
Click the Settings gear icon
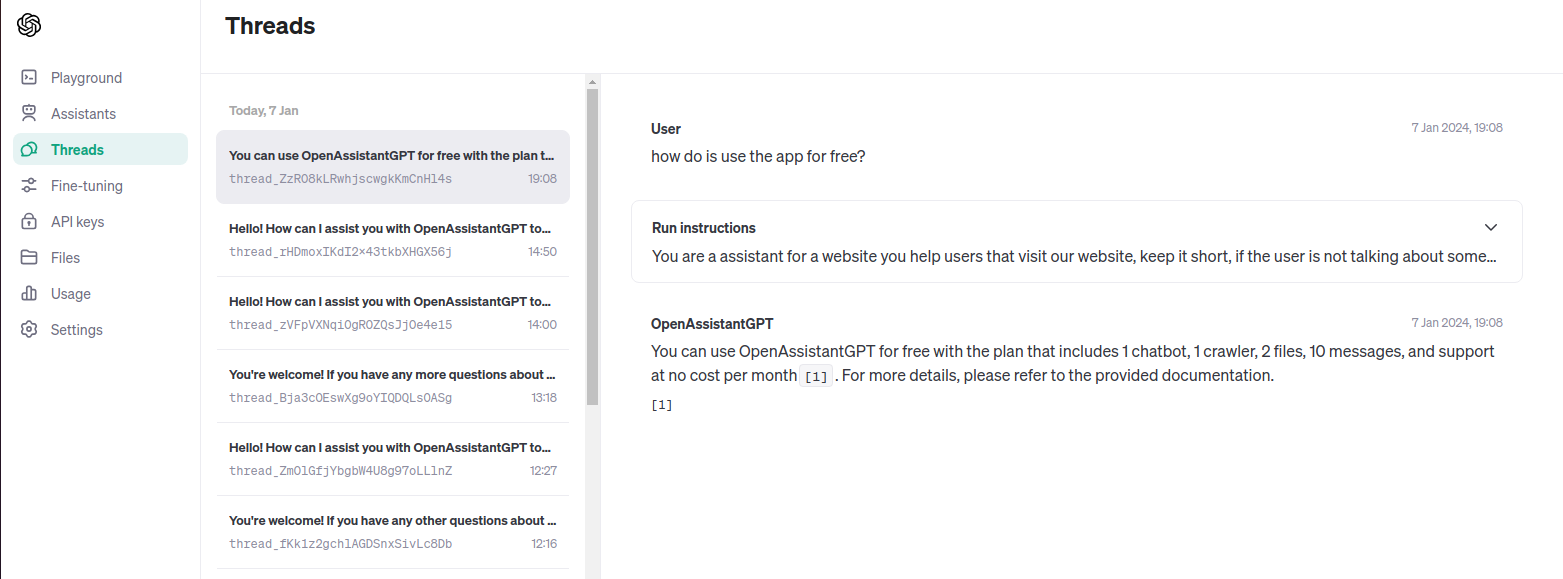tap(30, 330)
